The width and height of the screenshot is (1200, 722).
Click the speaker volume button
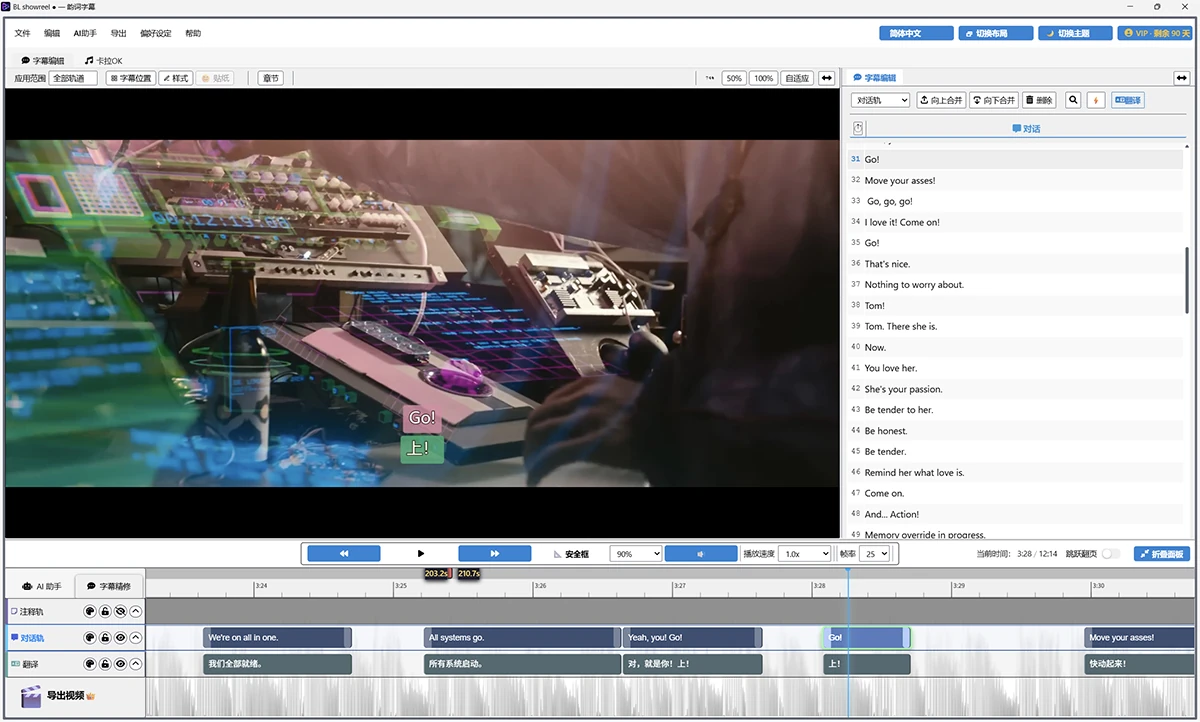701,553
